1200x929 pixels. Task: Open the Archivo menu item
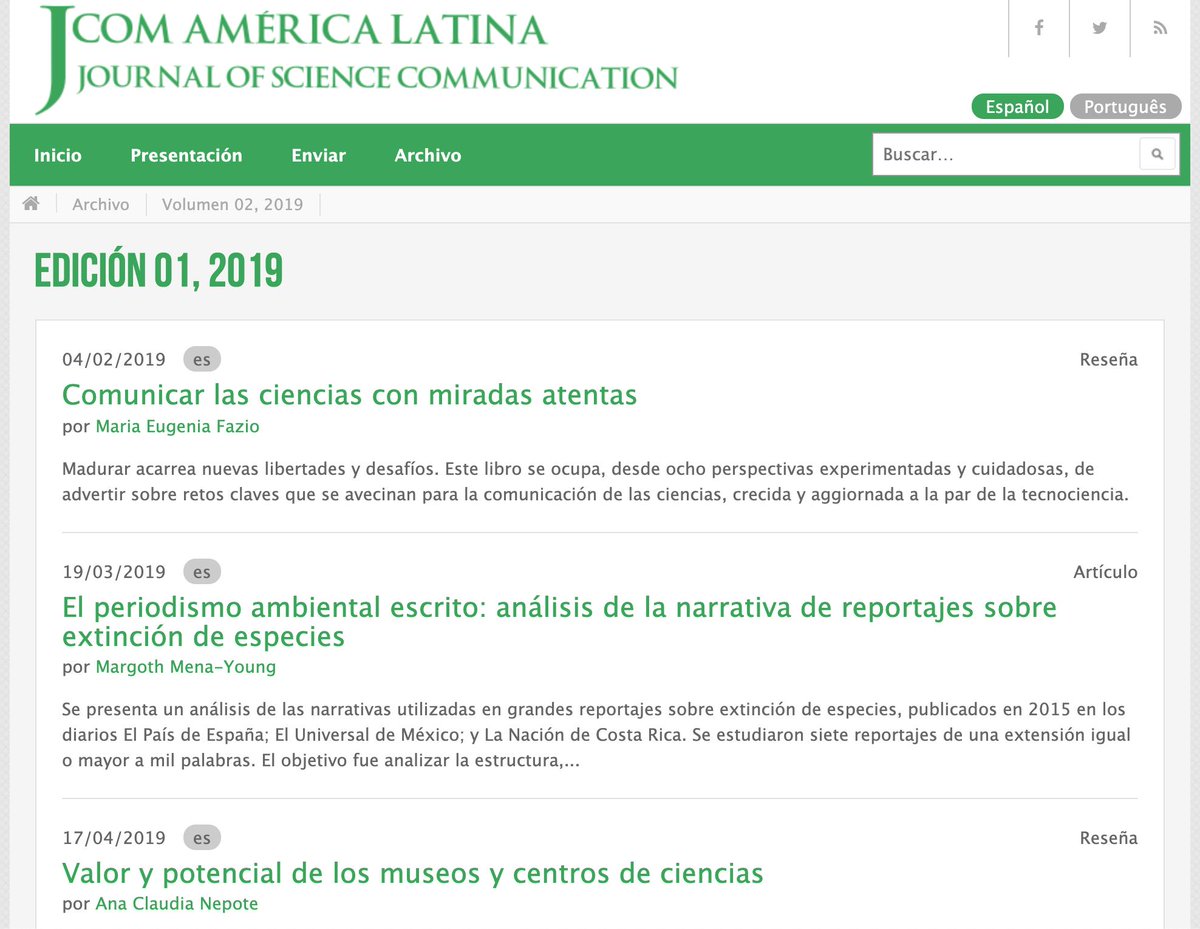click(428, 155)
